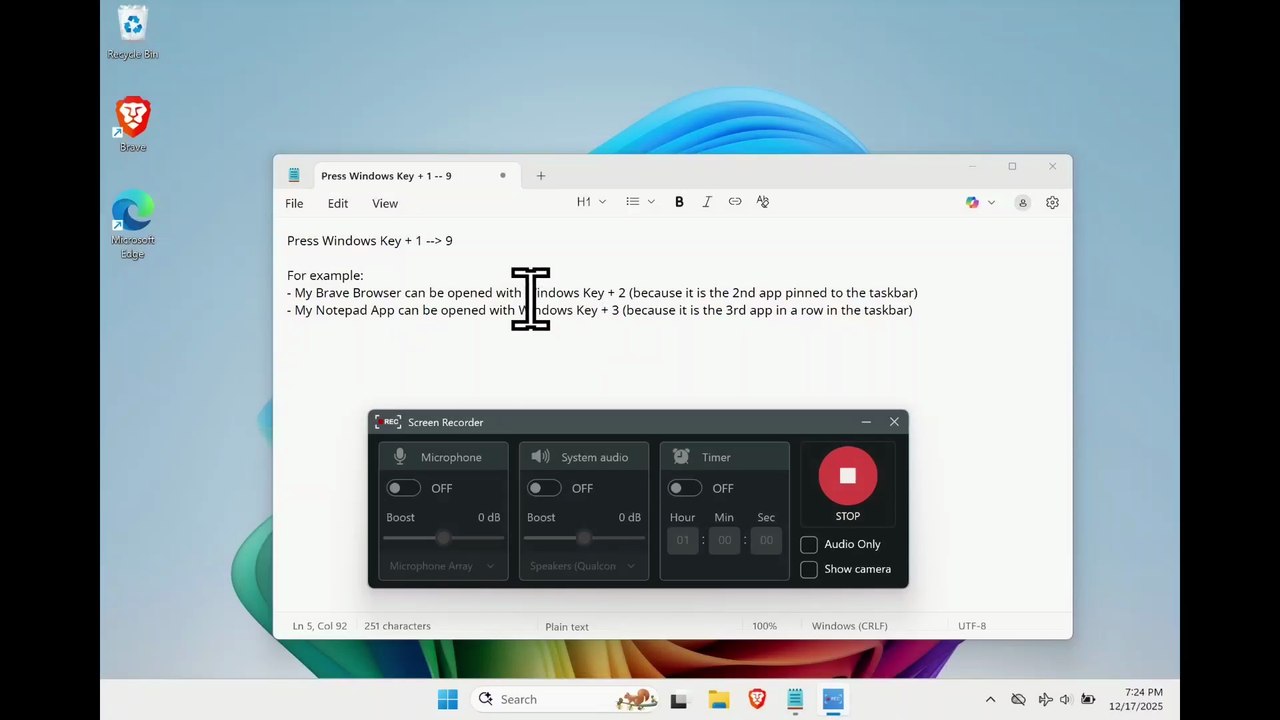Image resolution: width=1280 pixels, height=720 pixels.
Task: Click the 'For example:' line
Action: click(x=325, y=275)
